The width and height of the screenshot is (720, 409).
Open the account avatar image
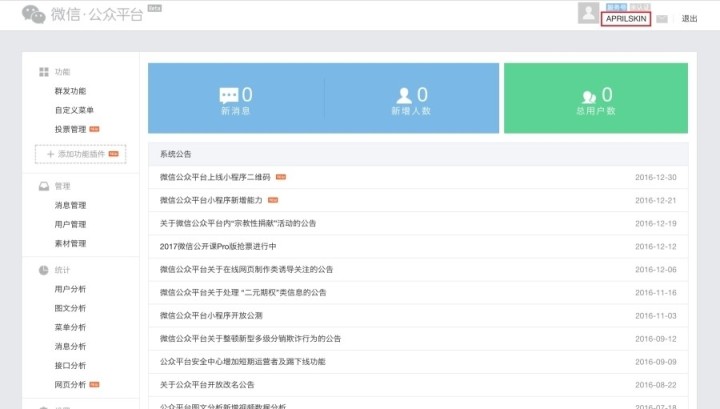coord(588,13)
